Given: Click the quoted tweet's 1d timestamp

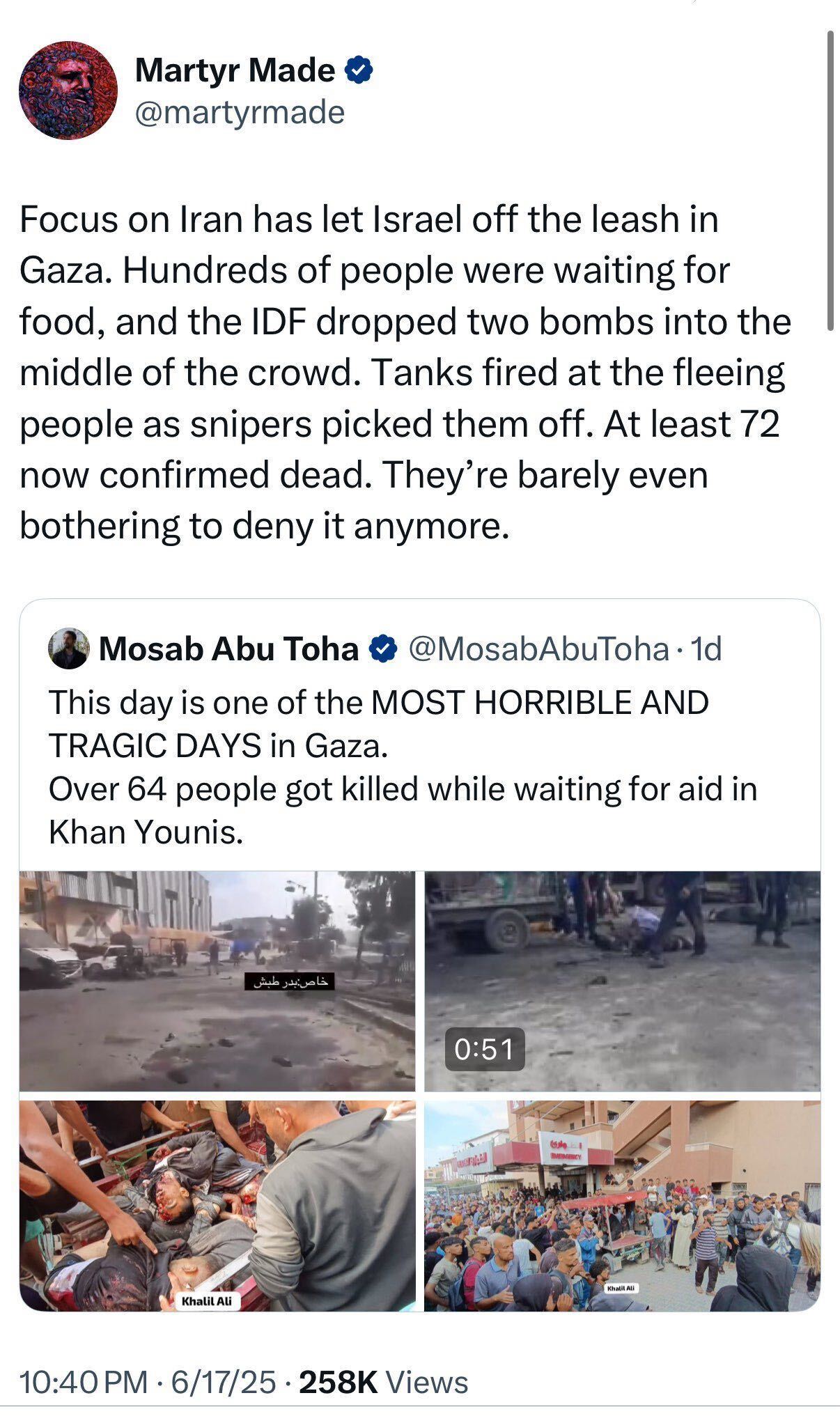Looking at the screenshot, I should pyautogui.click(x=705, y=648).
